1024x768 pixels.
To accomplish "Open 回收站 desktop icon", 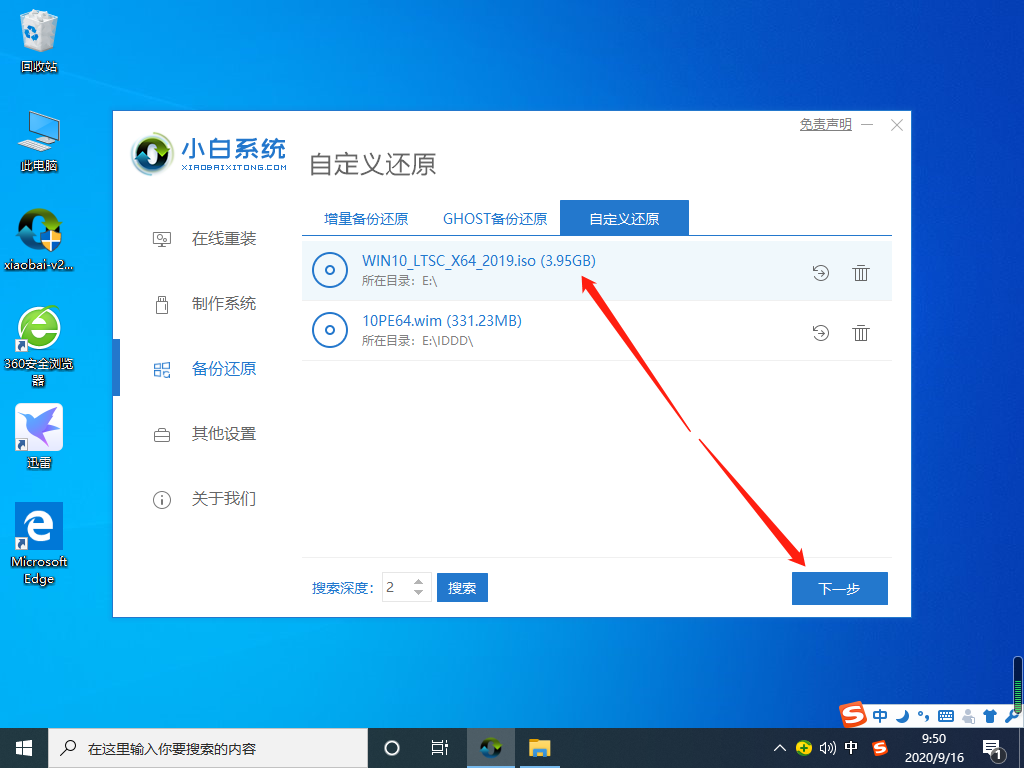I will pyautogui.click(x=39, y=42).
